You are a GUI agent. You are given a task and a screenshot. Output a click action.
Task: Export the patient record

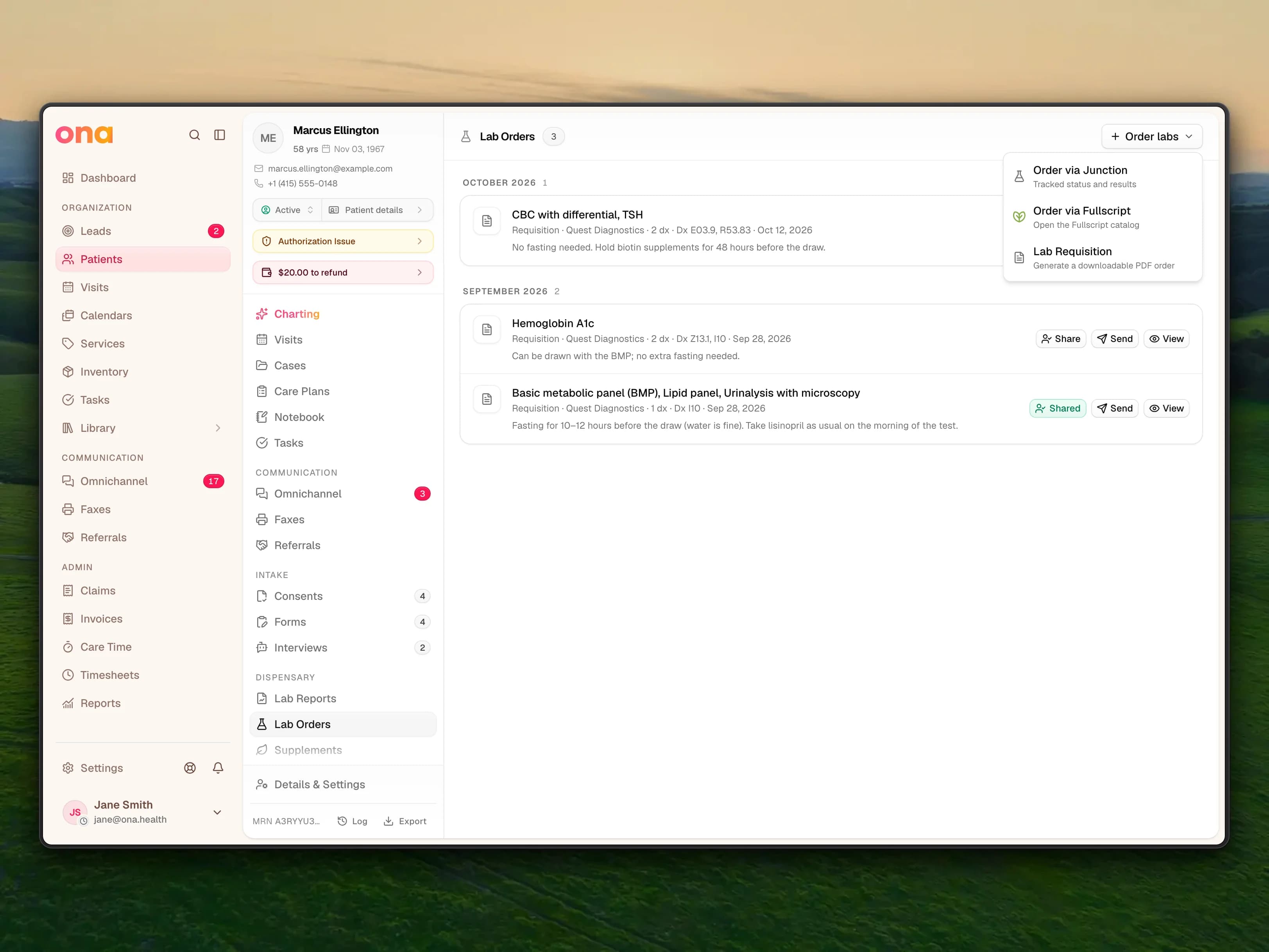click(x=405, y=821)
